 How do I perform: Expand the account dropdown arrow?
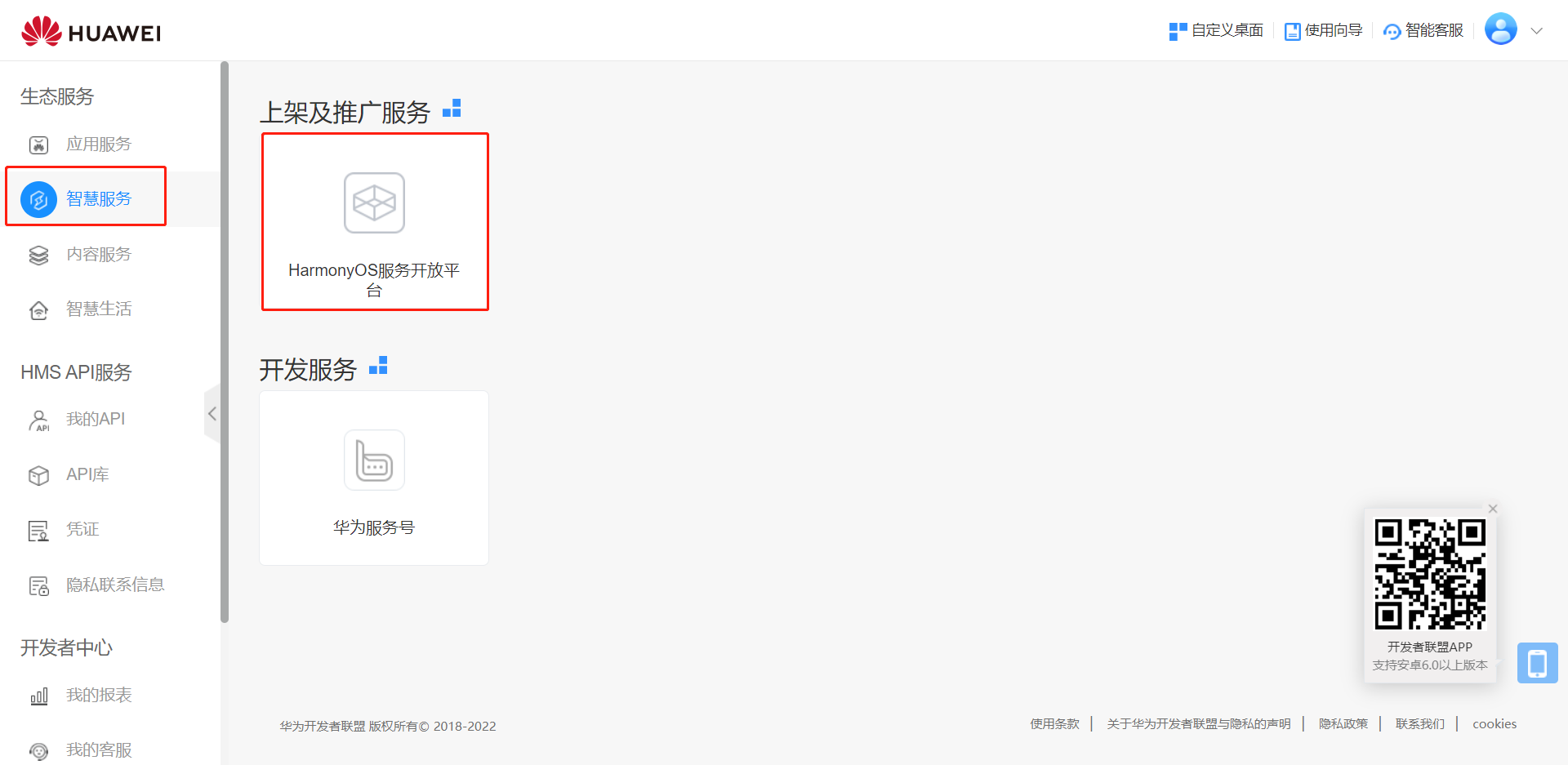point(1536,31)
